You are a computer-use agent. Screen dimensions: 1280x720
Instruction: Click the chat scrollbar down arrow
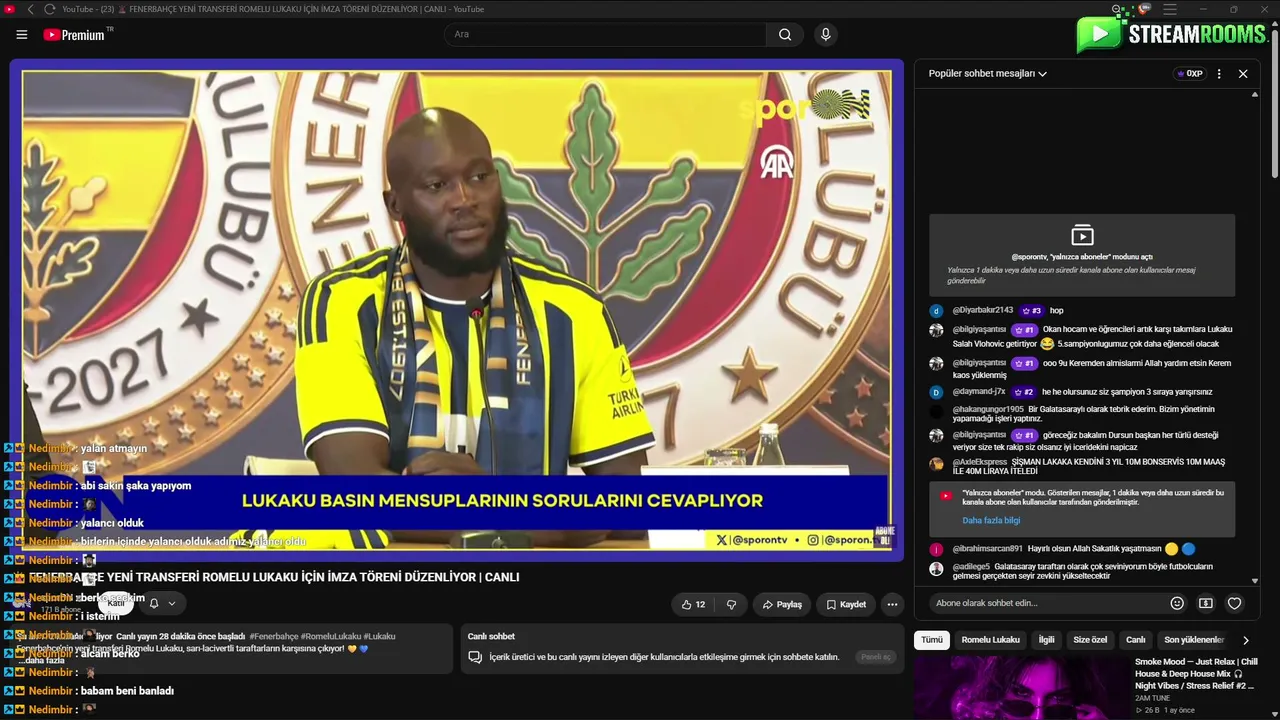click(1255, 579)
